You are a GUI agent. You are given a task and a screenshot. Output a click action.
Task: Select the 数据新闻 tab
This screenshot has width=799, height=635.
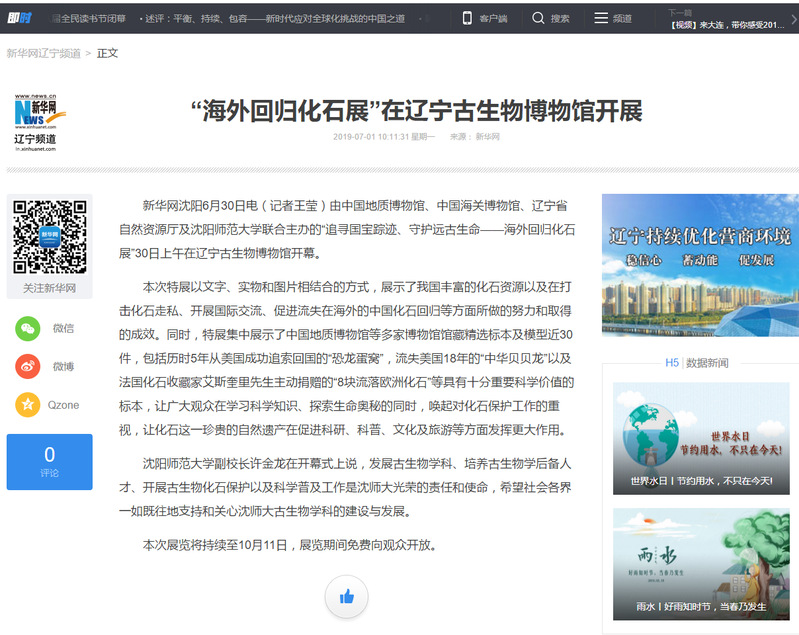pyautogui.click(x=707, y=362)
